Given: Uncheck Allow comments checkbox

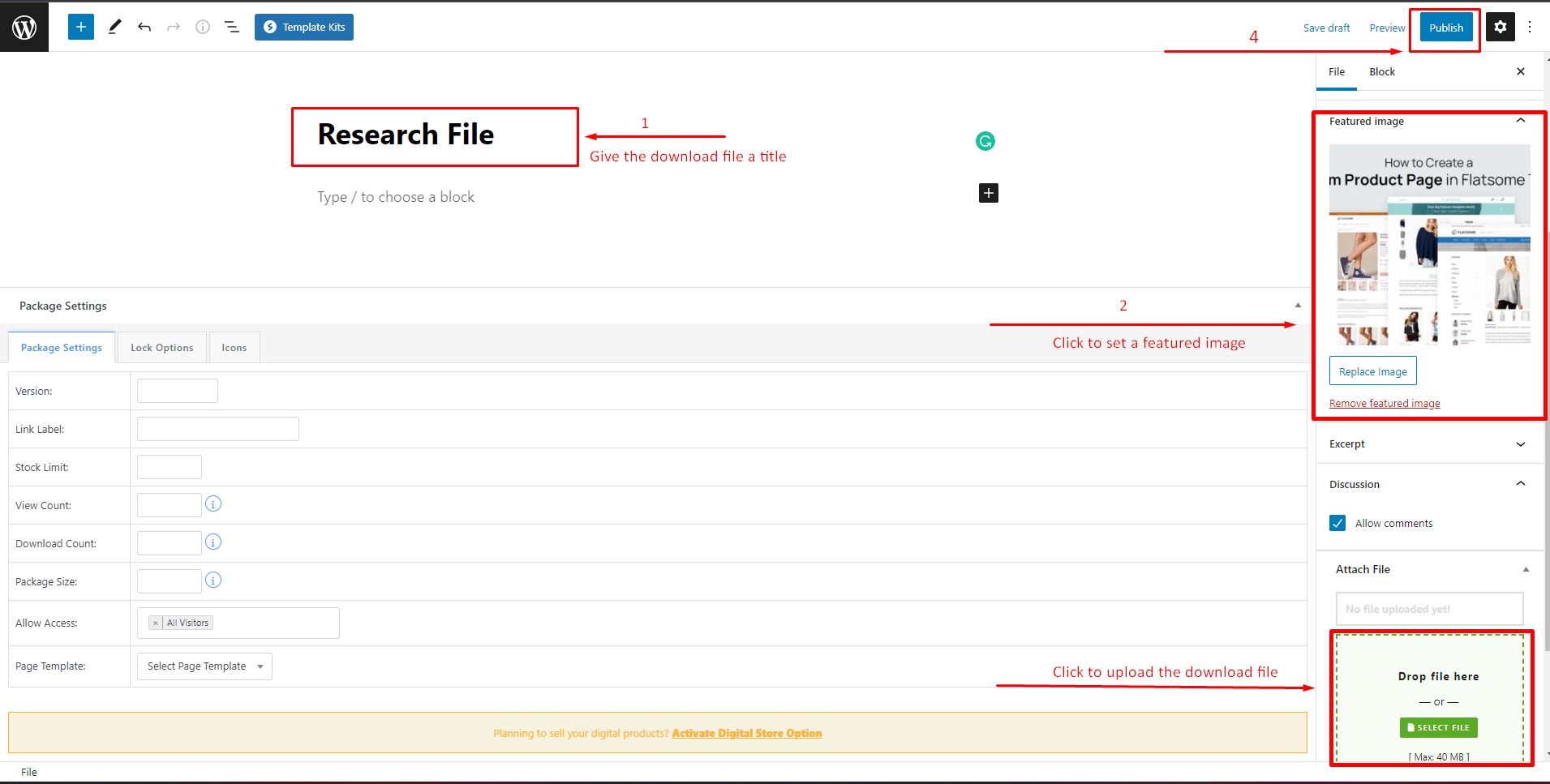Looking at the screenshot, I should [1337, 523].
